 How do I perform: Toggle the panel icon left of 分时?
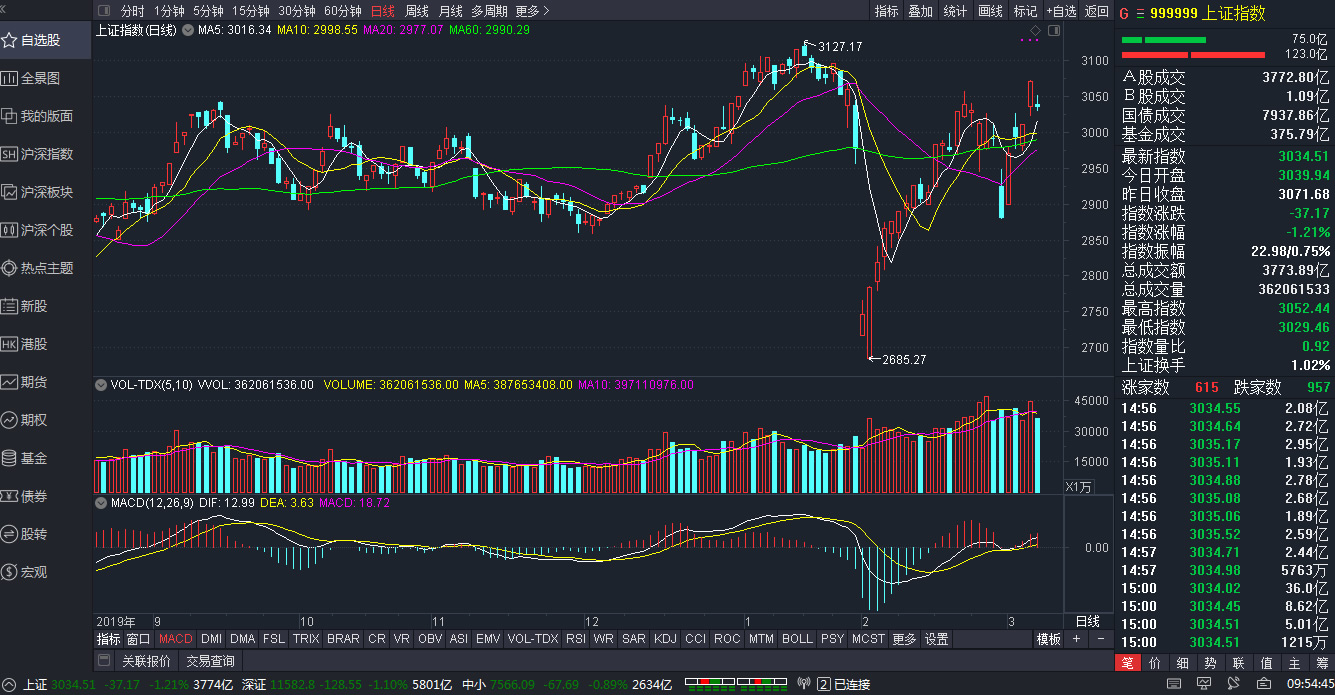click(x=104, y=11)
